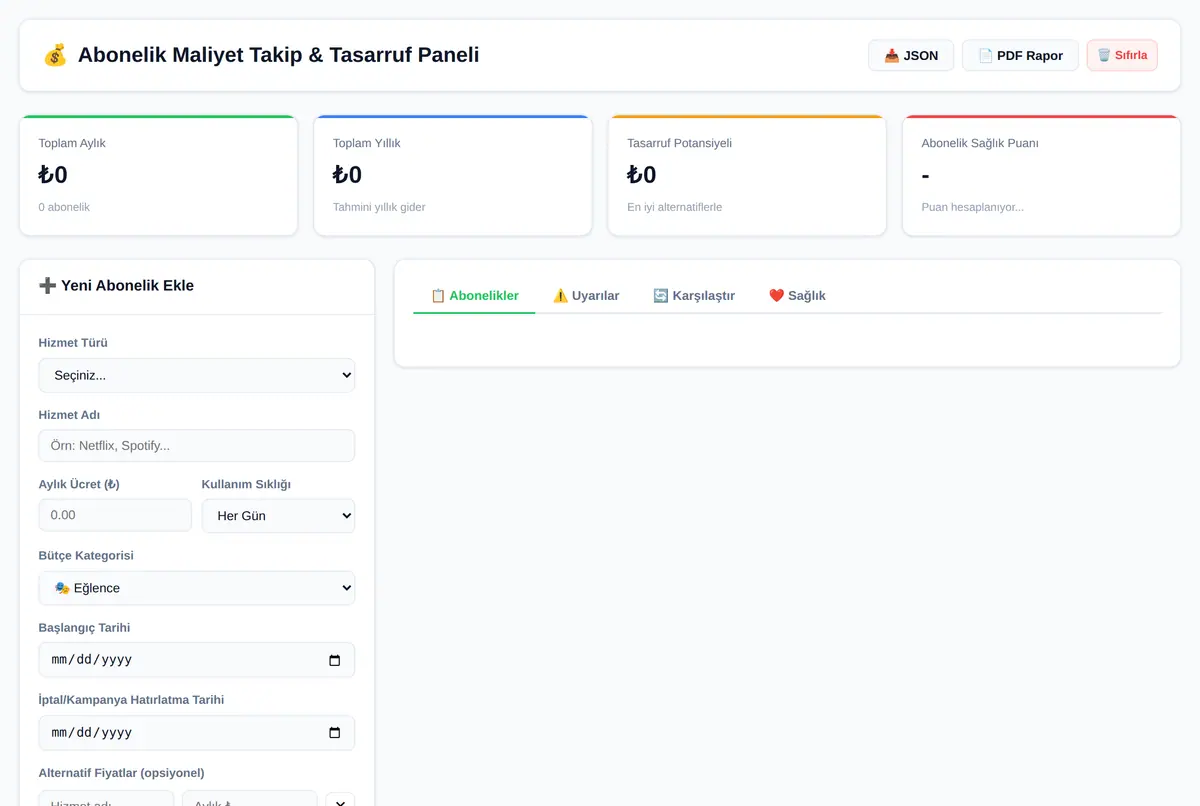Viewport: 1200px width, 806px height.
Task: Generate a report via PDF Rapor
Action: click(1020, 55)
